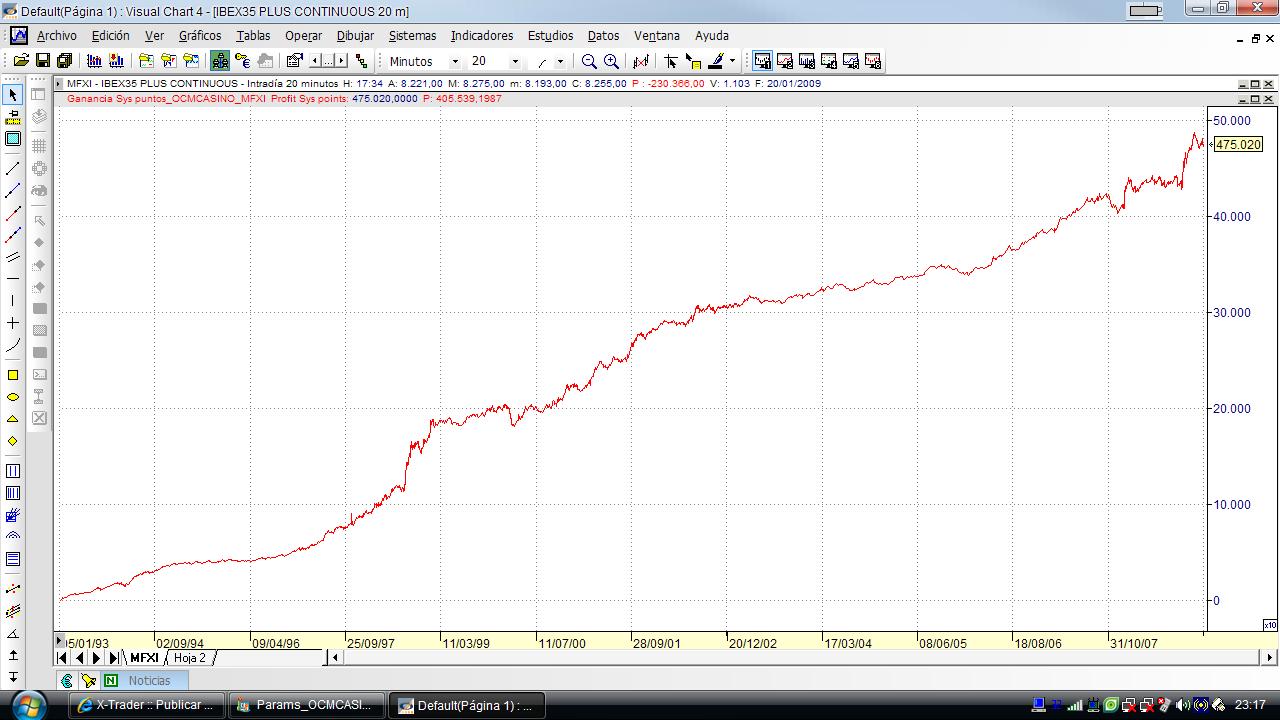Select the yellow rectangle shape tool
Image resolution: width=1280 pixels, height=720 pixels.
(x=13, y=375)
